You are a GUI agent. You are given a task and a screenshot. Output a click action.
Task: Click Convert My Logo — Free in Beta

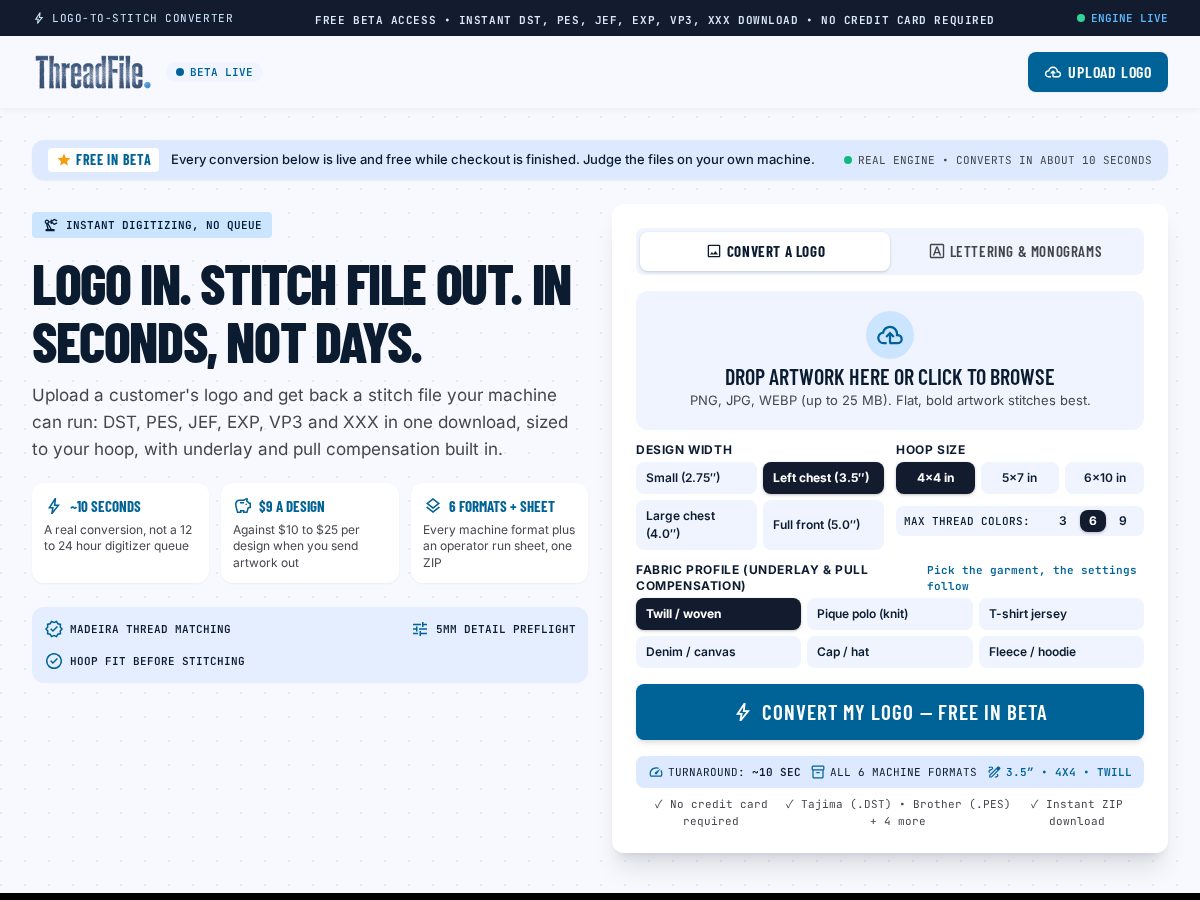point(890,712)
